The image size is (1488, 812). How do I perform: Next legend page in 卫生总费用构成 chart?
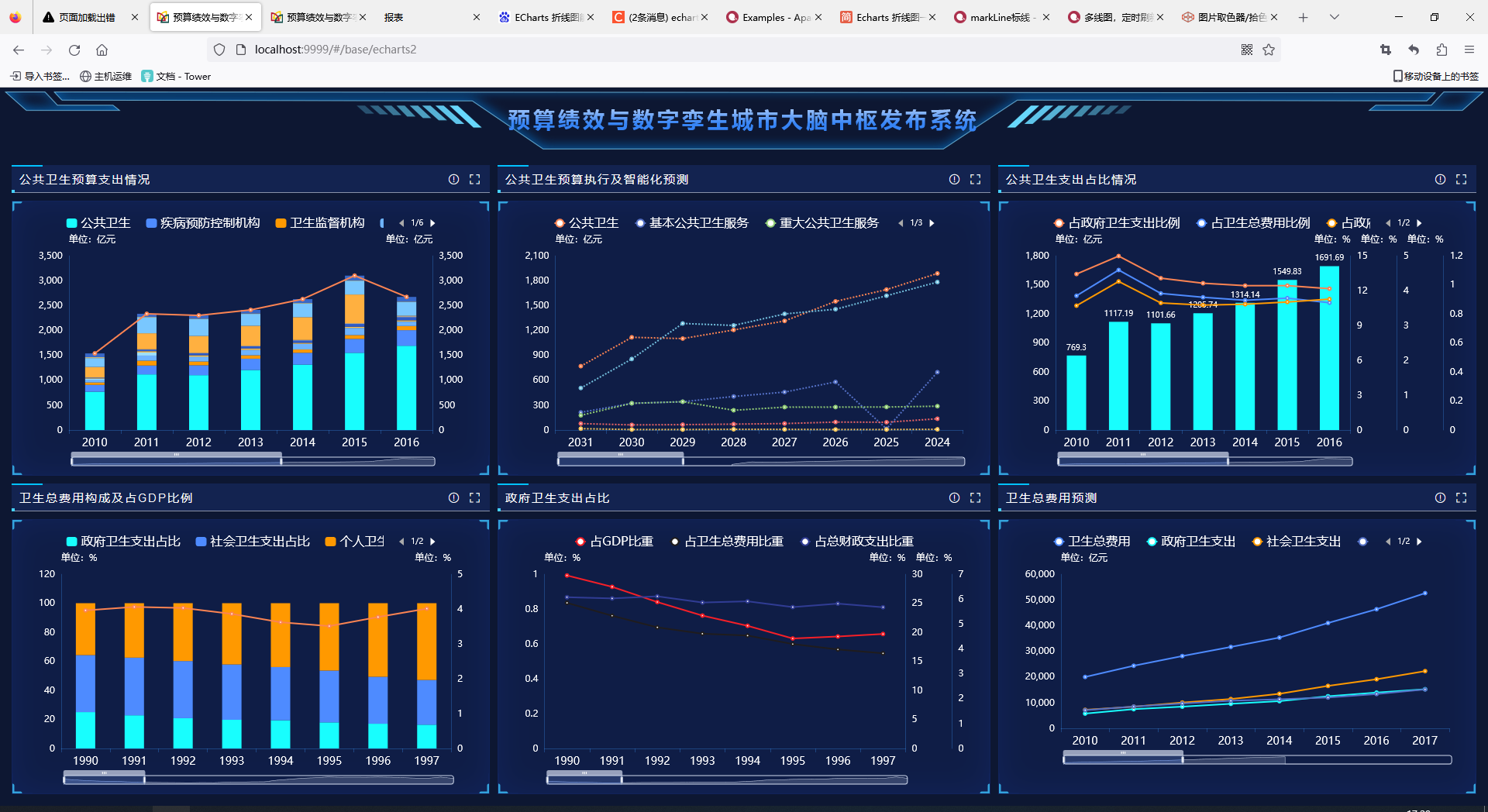pos(433,542)
